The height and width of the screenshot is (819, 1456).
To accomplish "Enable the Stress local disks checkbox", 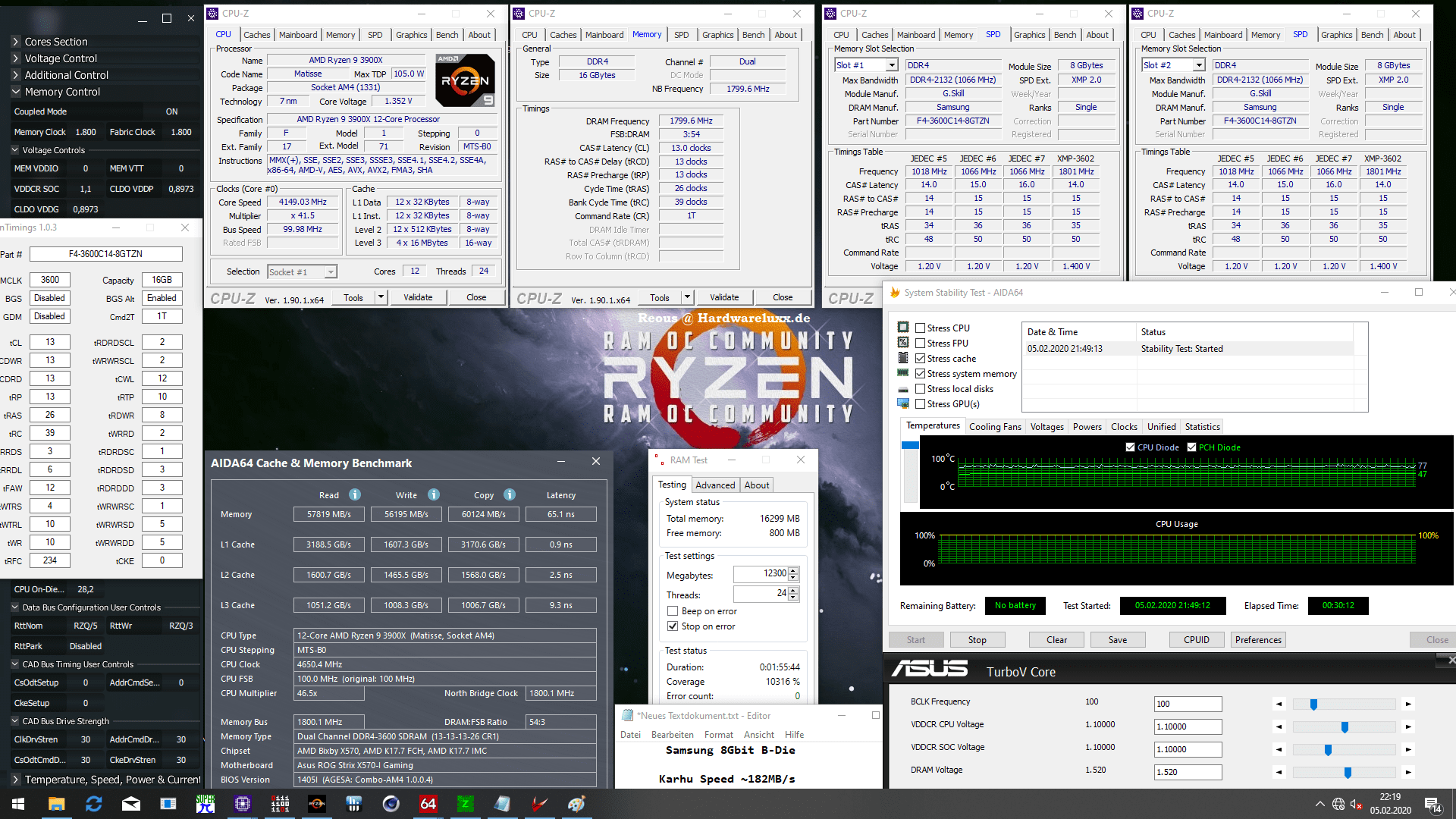I will (920, 389).
